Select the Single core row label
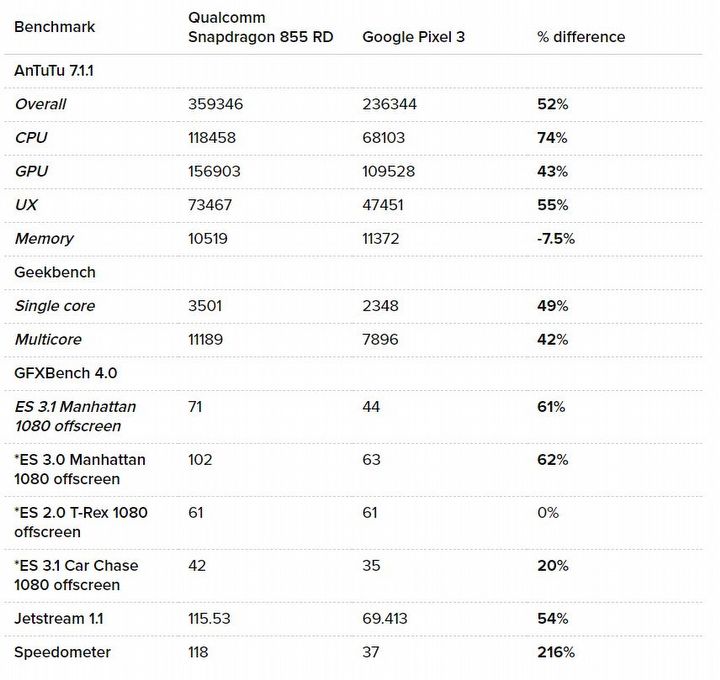 (55, 306)
